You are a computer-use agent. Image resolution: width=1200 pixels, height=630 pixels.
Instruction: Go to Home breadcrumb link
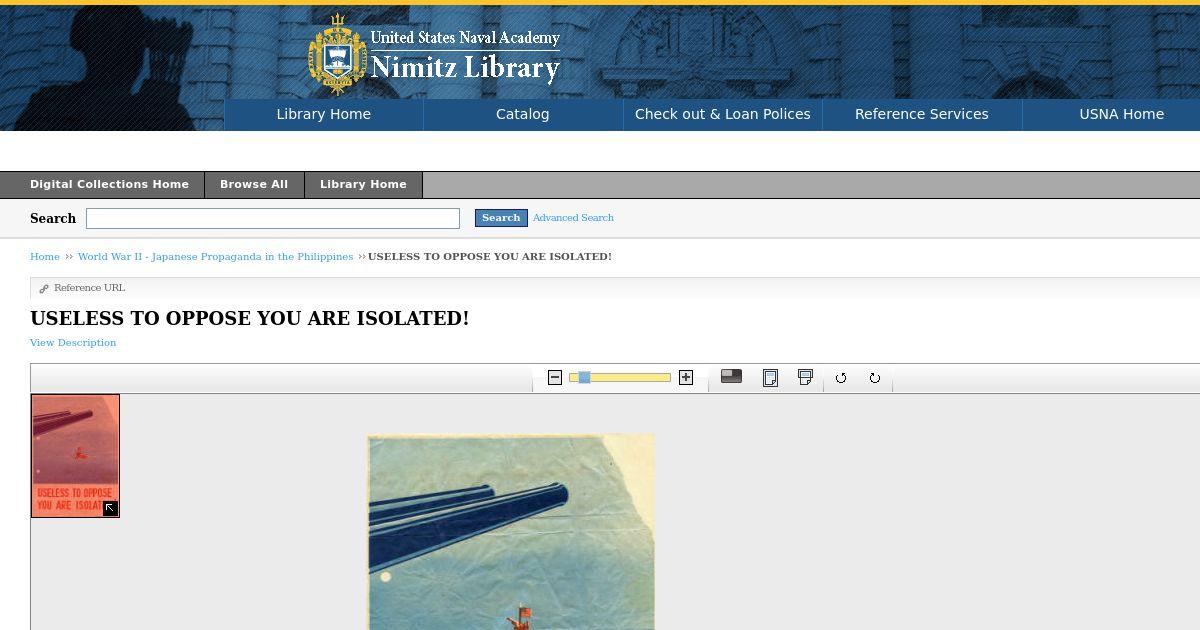tap(45, 256)
